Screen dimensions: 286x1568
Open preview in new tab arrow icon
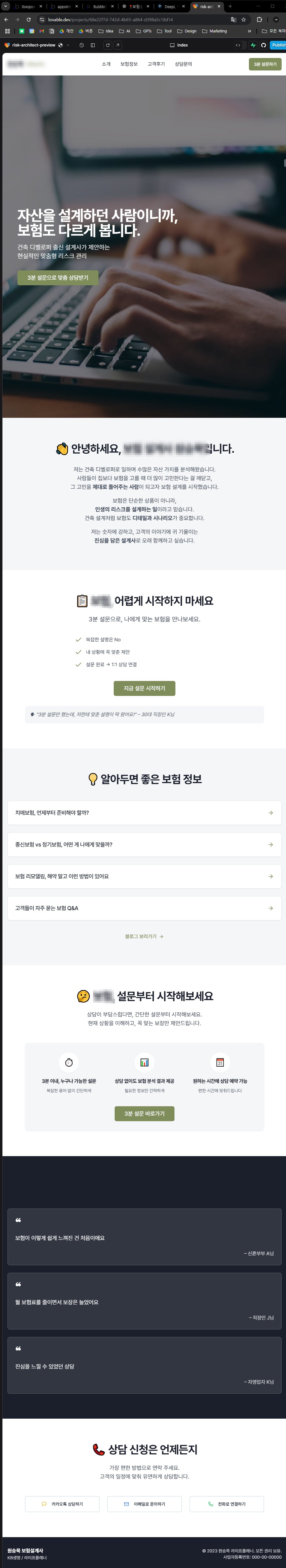tap(117, 45)
